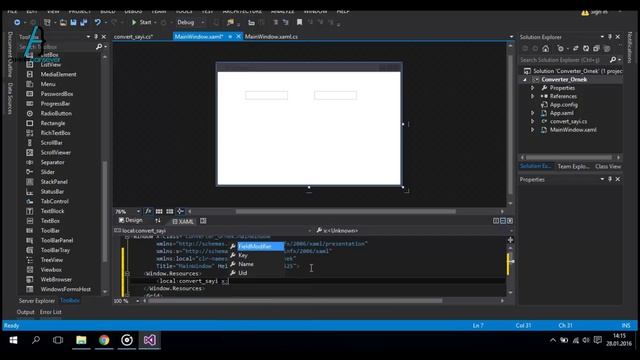This screenshot has width=640, height=360.
Task: Open Chrome from taskbar
Action: [104, 340]
